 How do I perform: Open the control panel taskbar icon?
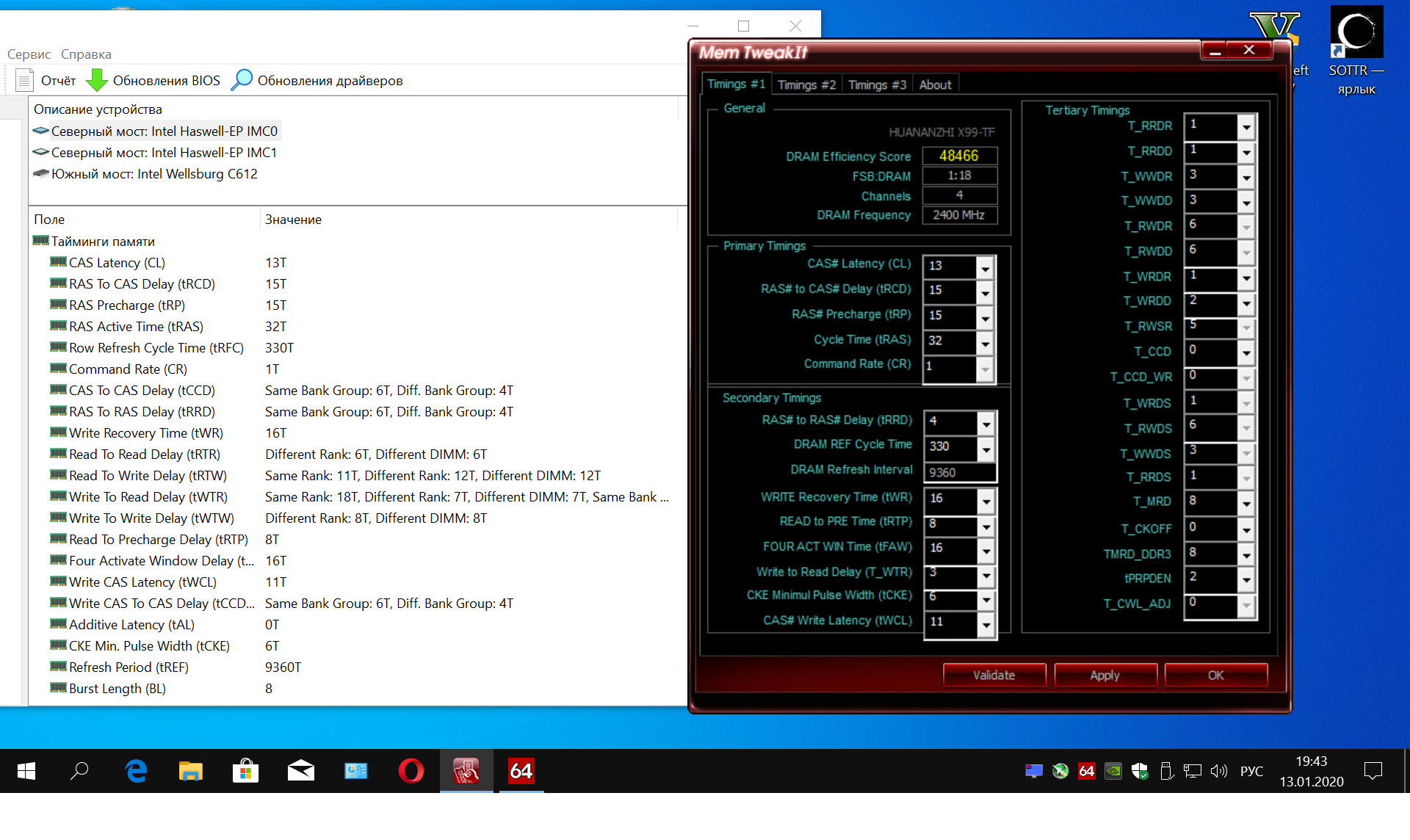click(356, 771)
